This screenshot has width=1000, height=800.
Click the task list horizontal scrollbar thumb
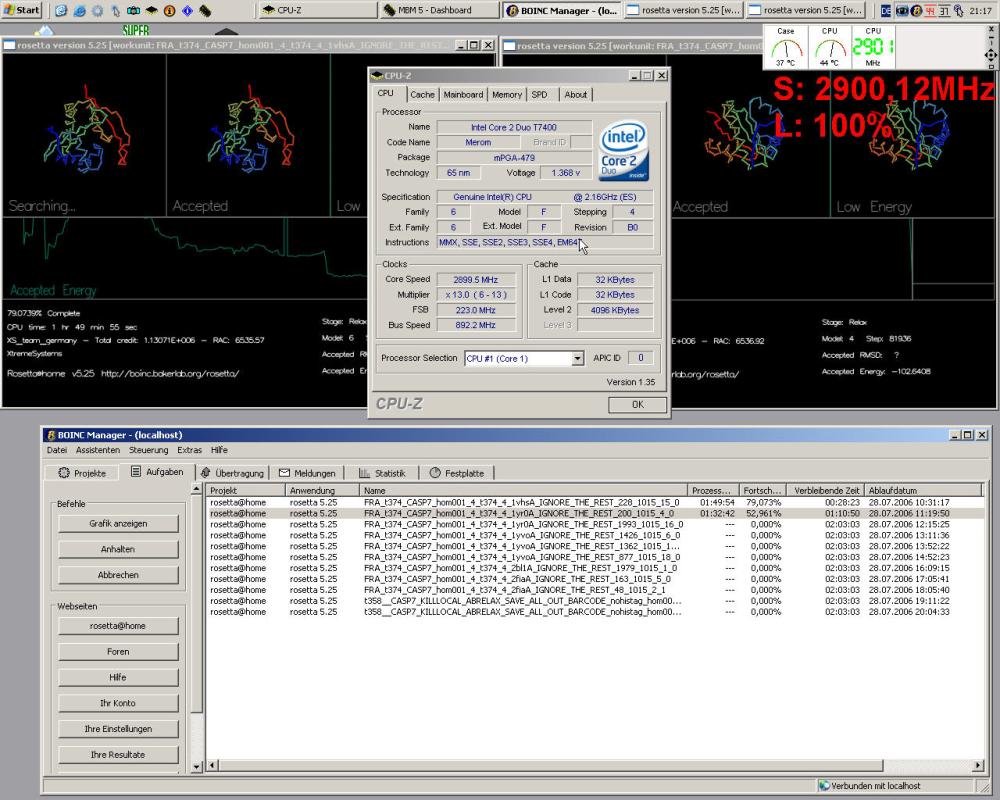point(552,765)
